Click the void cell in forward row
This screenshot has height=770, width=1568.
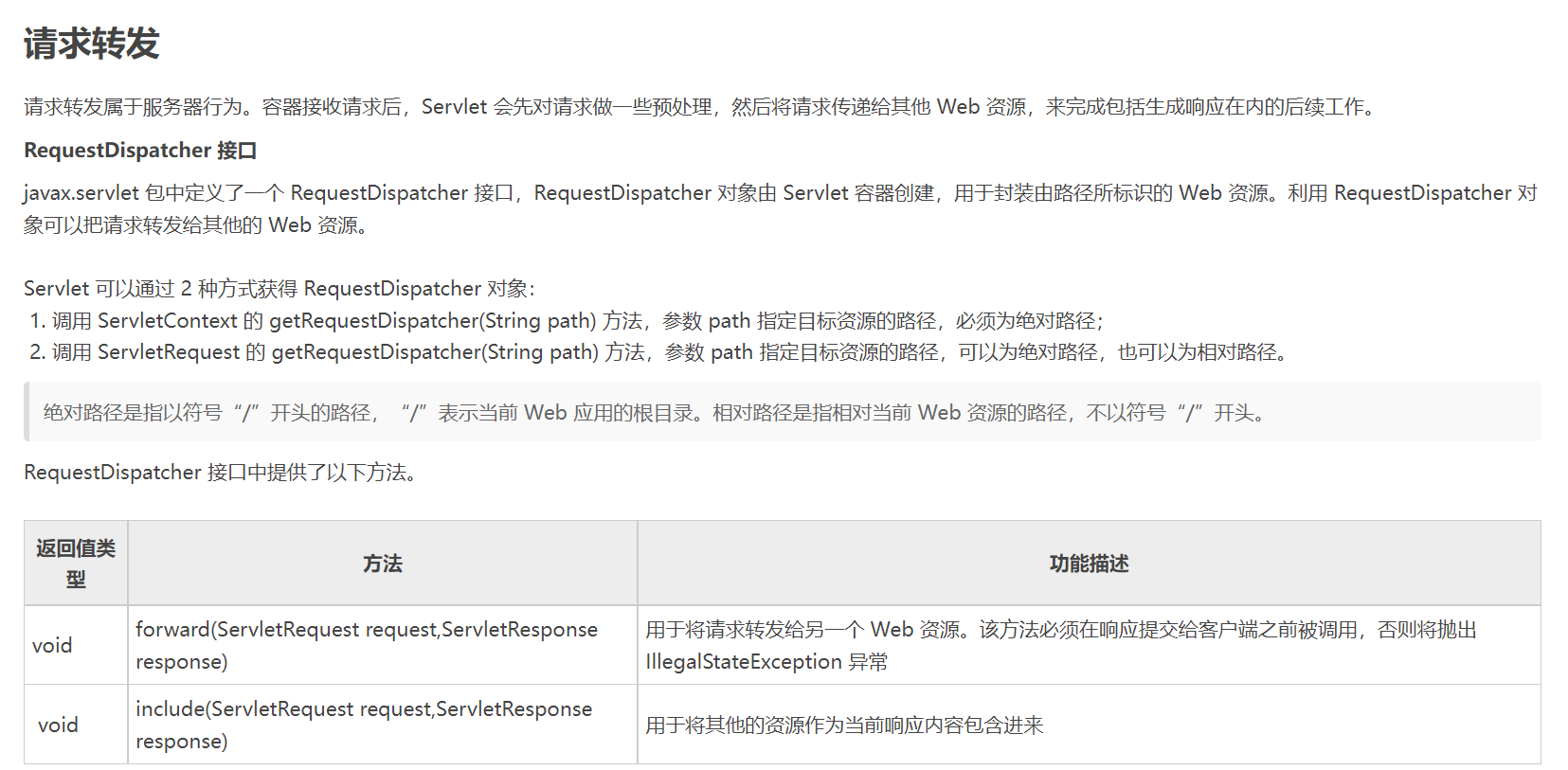tap(52, 646)
